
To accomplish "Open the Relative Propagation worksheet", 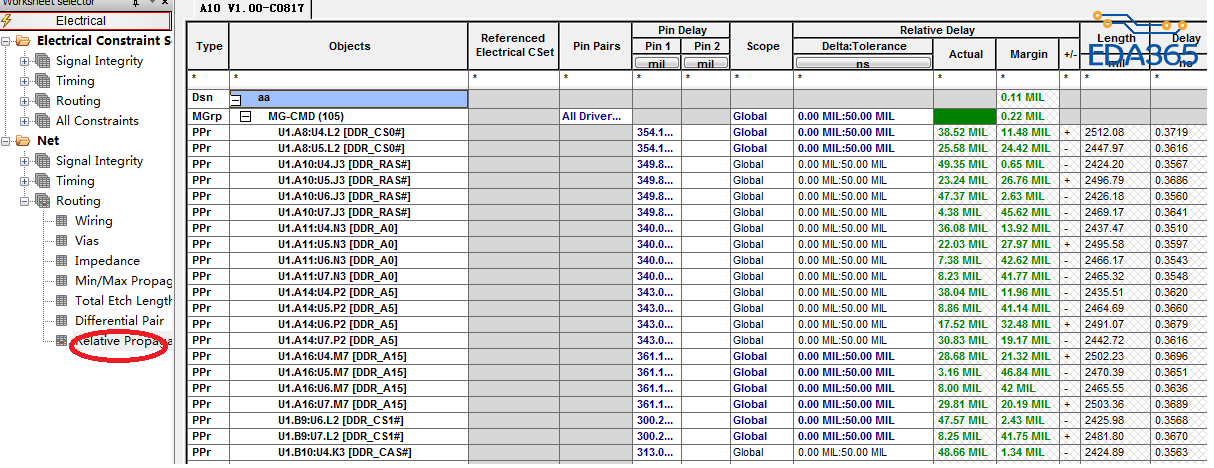I will tap(124, 341).
